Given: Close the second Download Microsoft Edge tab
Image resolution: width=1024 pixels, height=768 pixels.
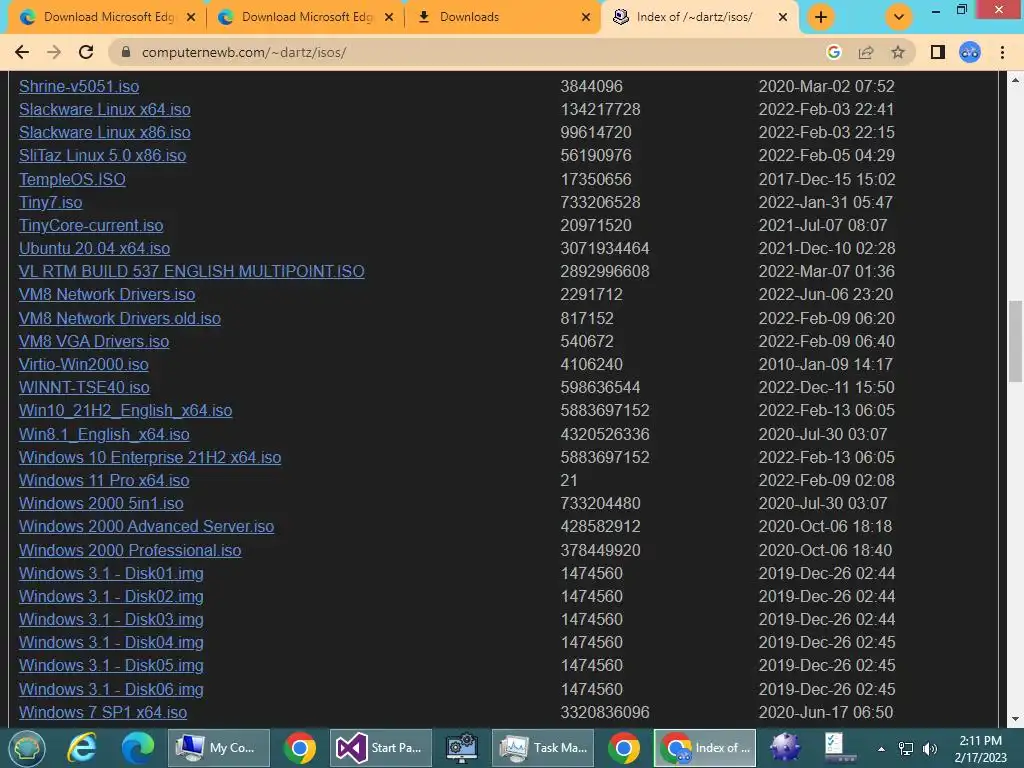Looking at the screenshot, I should tap(389, 17).
